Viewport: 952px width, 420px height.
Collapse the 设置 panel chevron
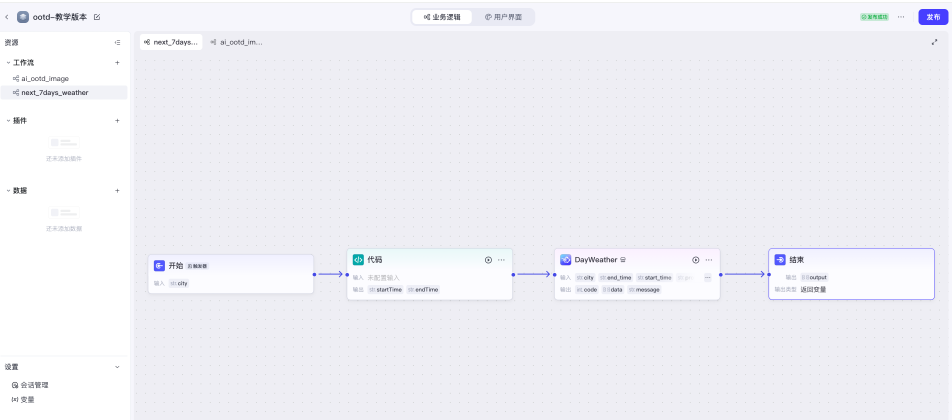click(117, 367)
